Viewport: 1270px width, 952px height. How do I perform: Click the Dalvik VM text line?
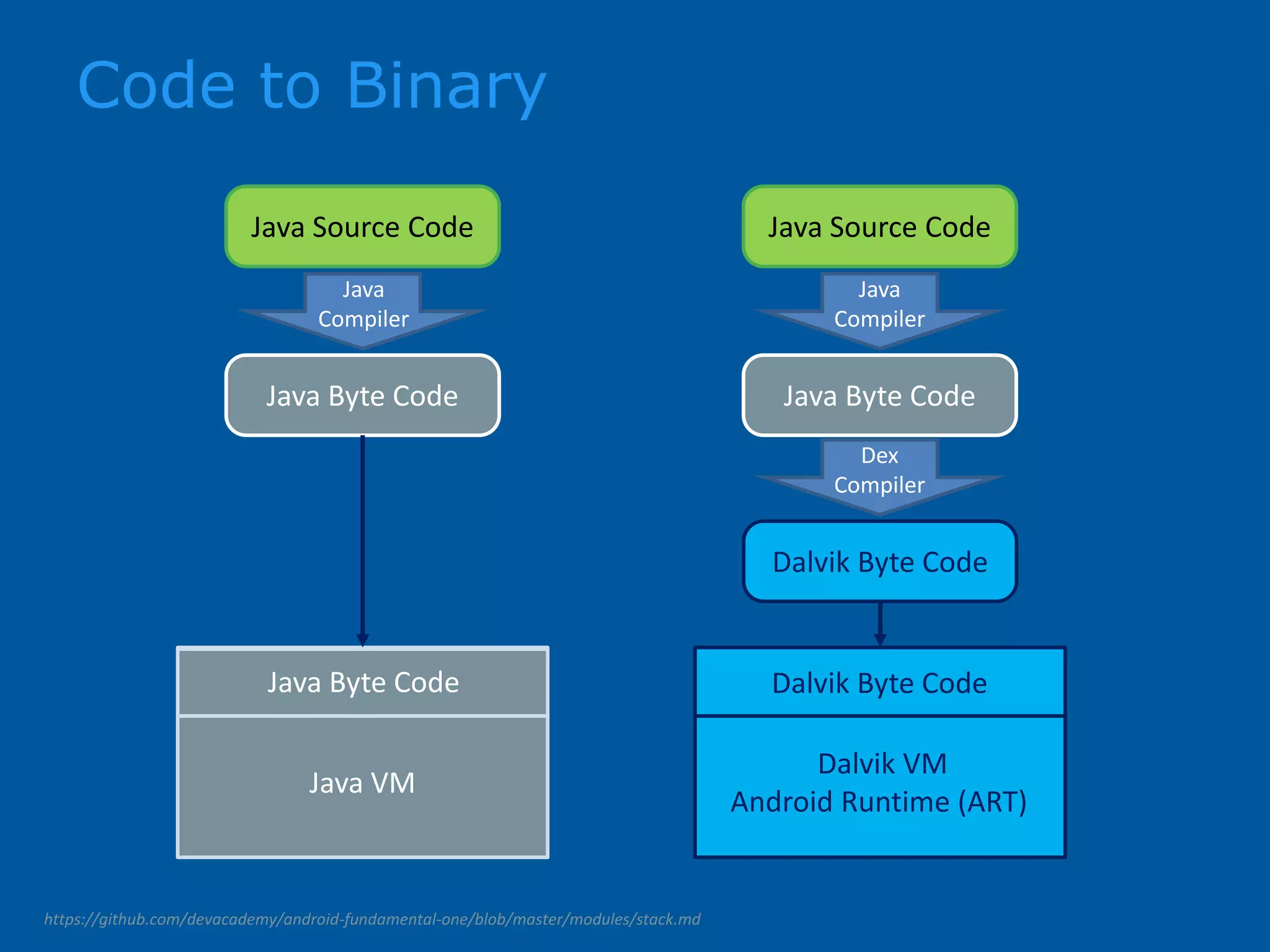tap(882, 764)
